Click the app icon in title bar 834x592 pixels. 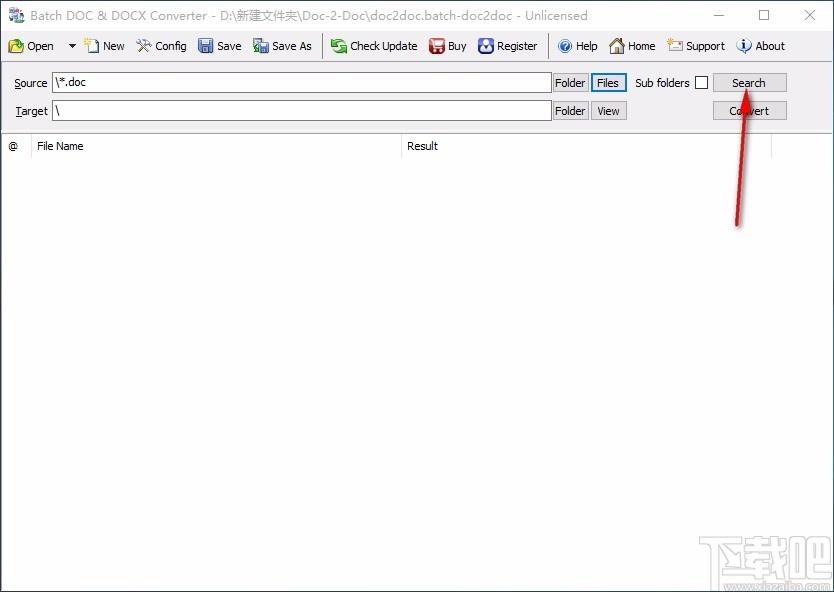[x=16, y=15]
